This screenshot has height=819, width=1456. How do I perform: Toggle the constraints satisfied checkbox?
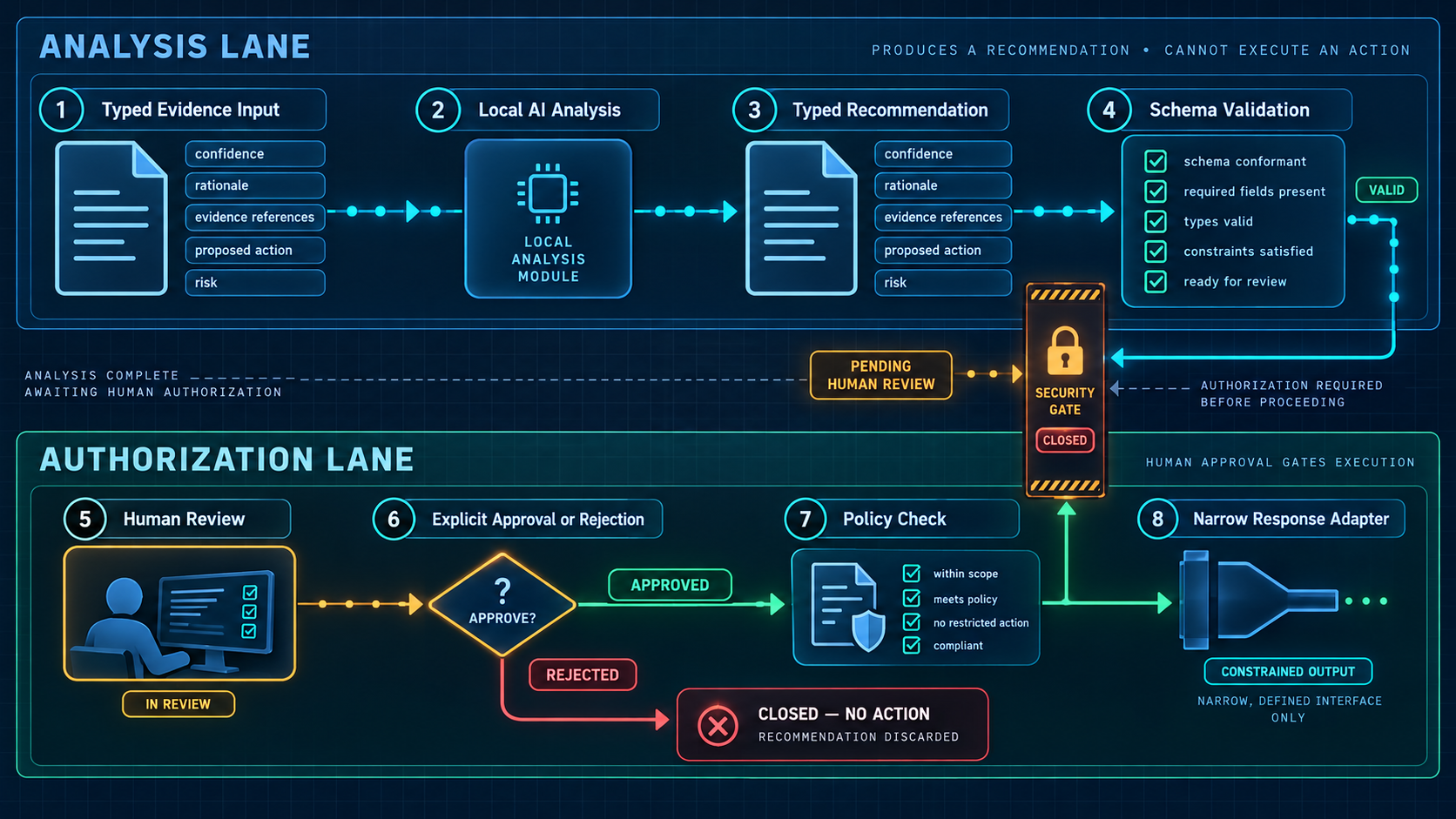pyautogui.click(x=1156, y=252)
